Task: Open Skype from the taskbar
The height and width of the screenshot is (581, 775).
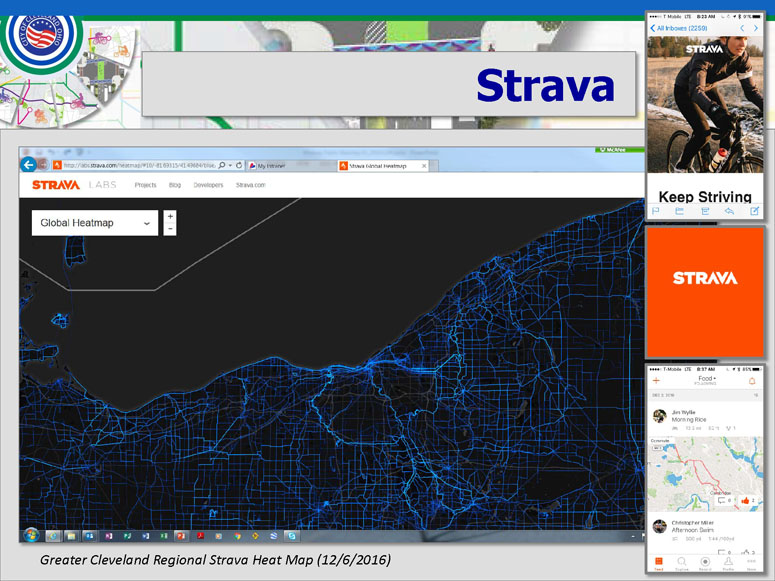Action: coord(292,536)
